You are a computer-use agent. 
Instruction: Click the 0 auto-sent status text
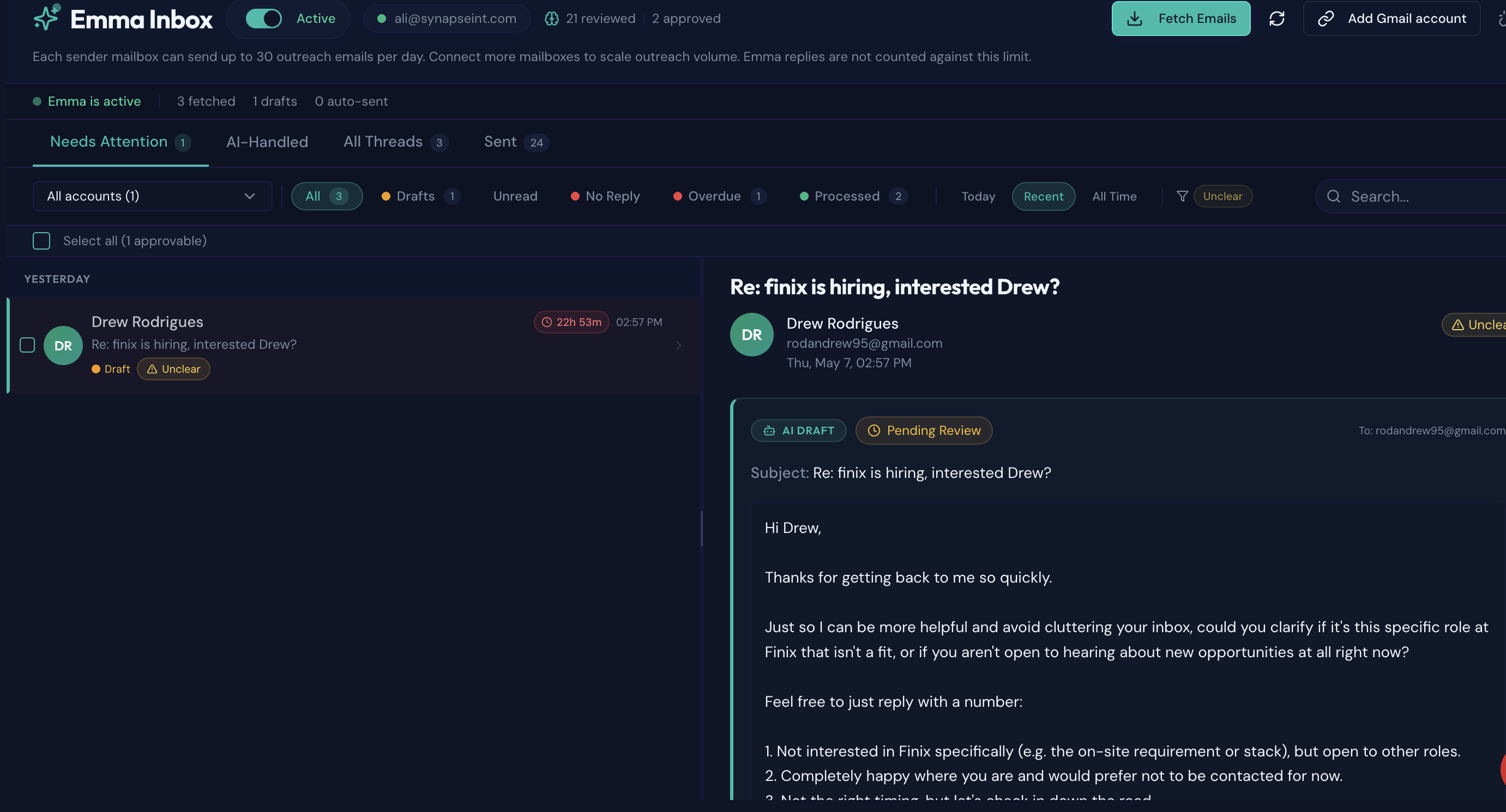[x=351, y=102]
